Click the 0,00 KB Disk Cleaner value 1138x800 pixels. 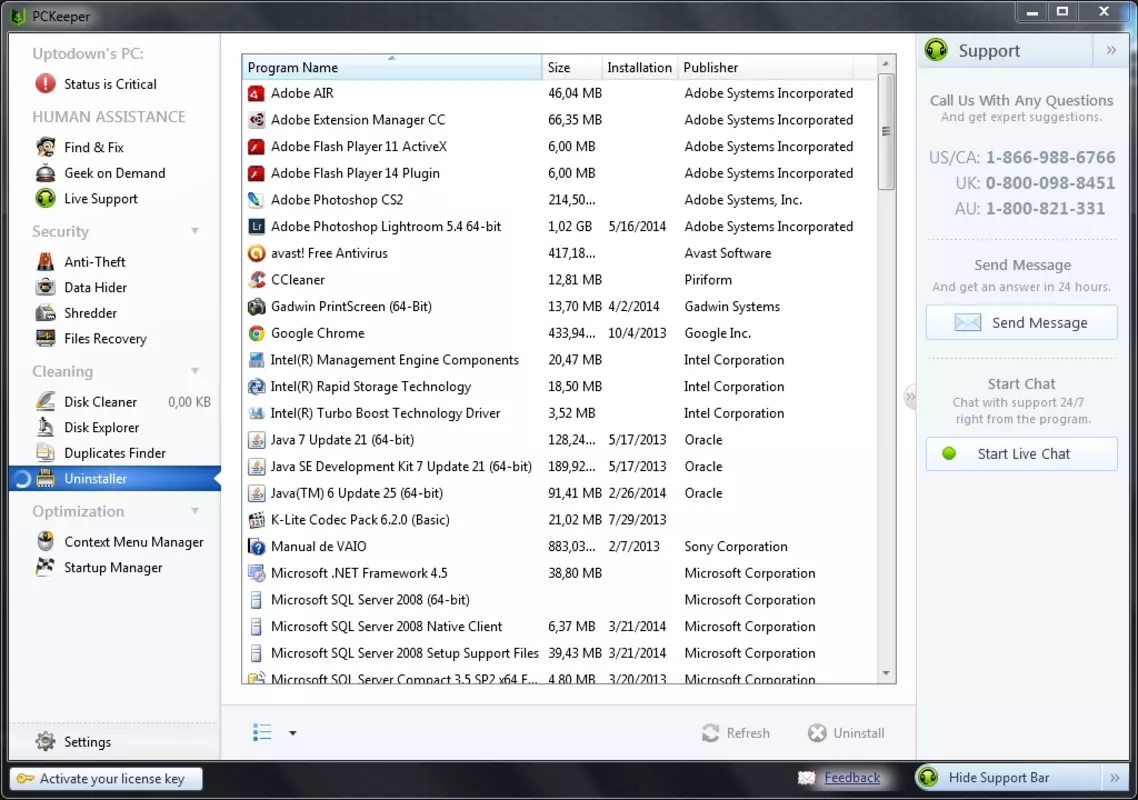pos(189,401)
